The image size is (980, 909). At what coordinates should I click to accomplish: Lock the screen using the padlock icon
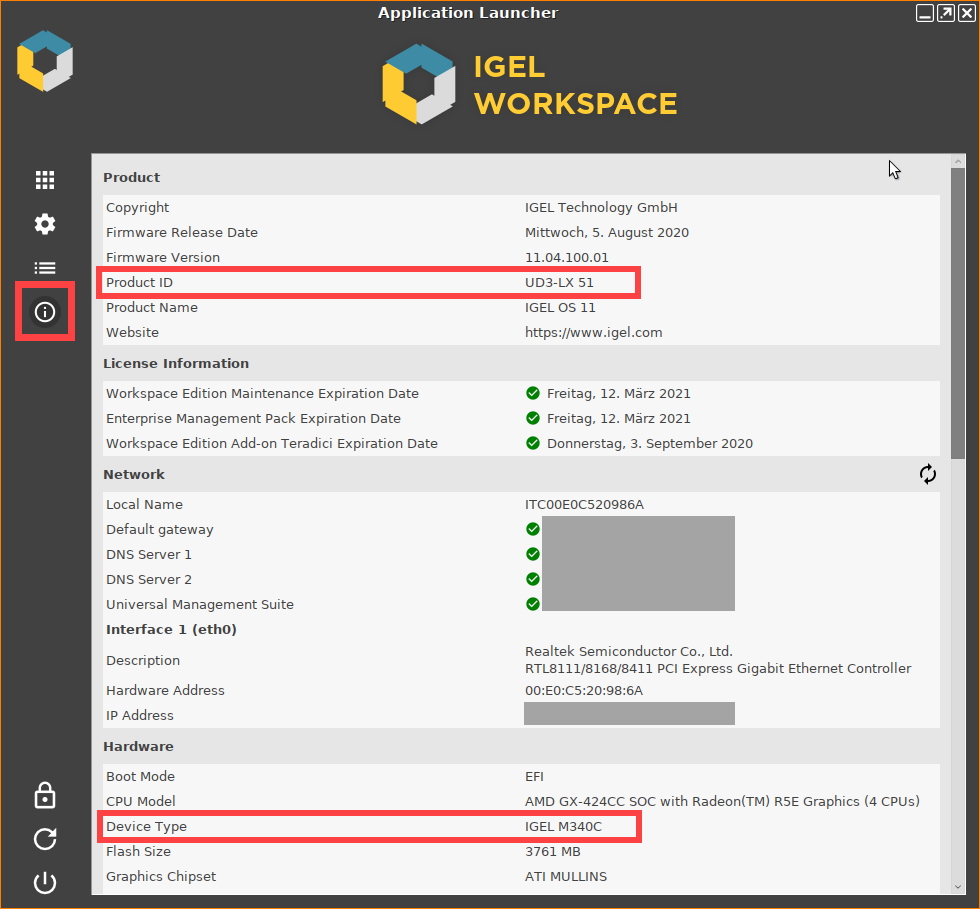pyautogui.click(x=44, y=795)
